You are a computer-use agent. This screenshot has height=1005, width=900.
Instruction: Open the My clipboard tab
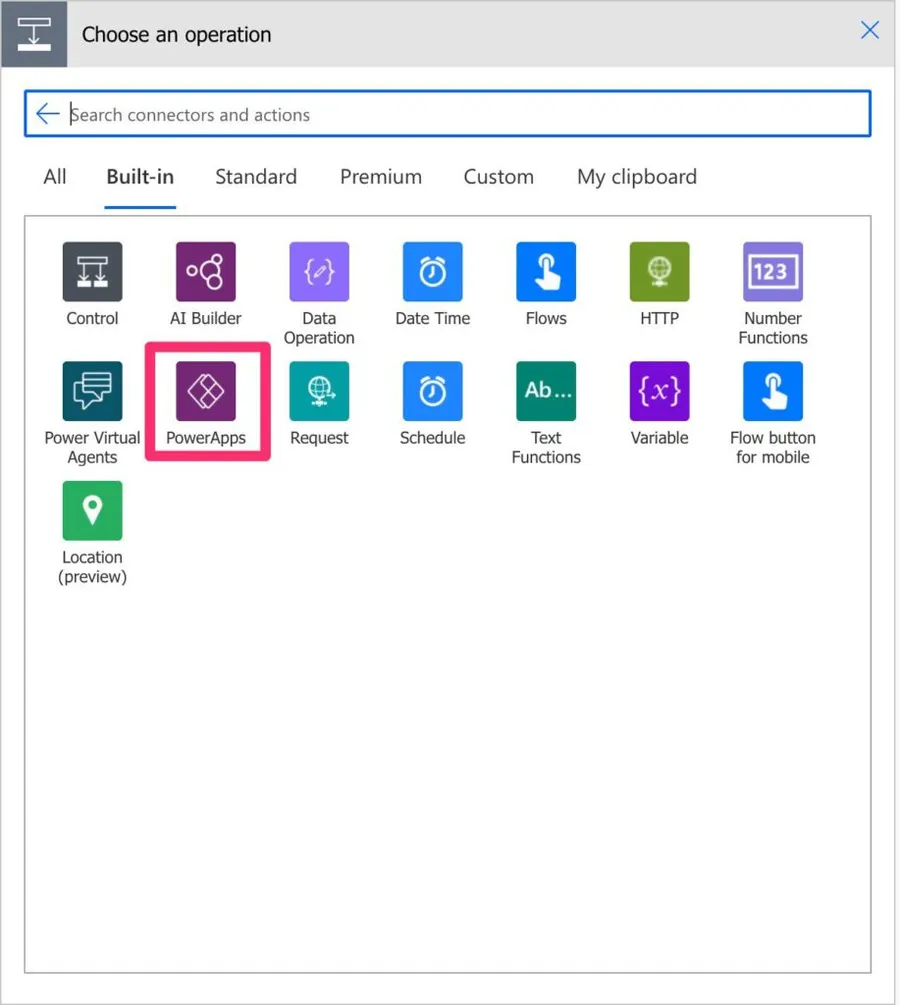point(636,177)
